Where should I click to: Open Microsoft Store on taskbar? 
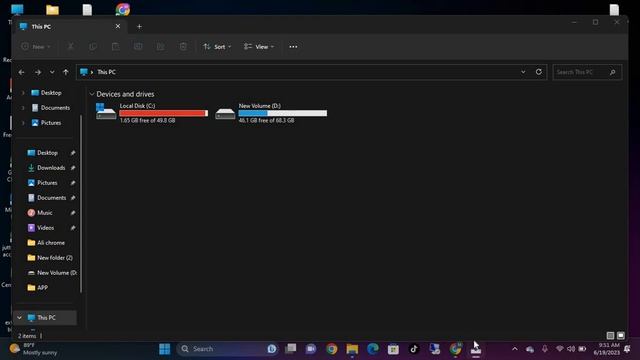coord(393,349)
